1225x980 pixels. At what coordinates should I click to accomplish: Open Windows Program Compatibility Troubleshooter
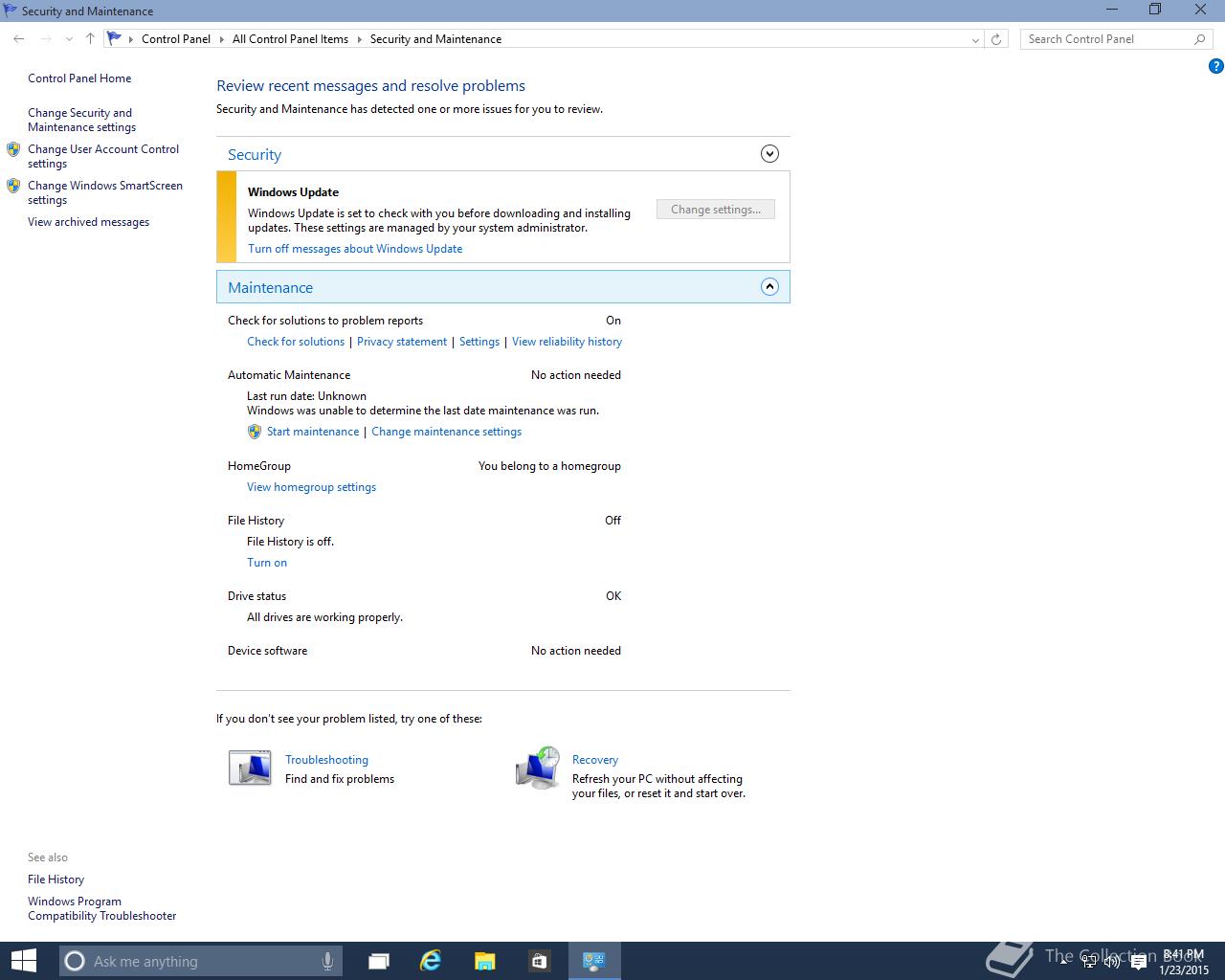tap(101, 908)
